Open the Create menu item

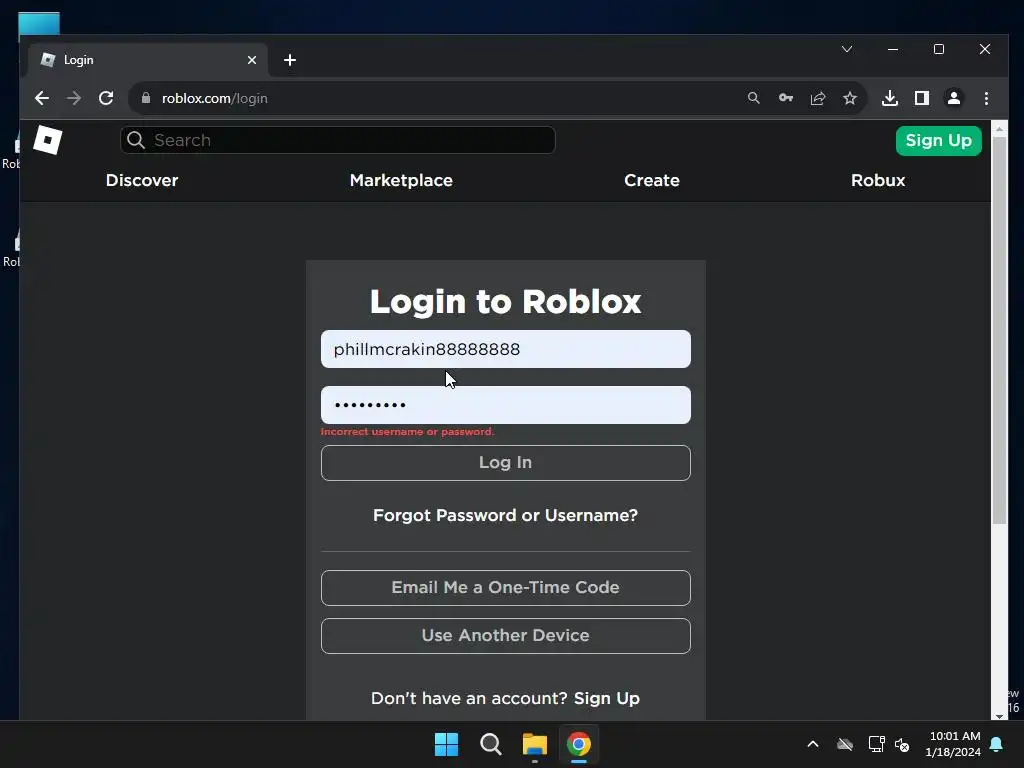(652, 180)
